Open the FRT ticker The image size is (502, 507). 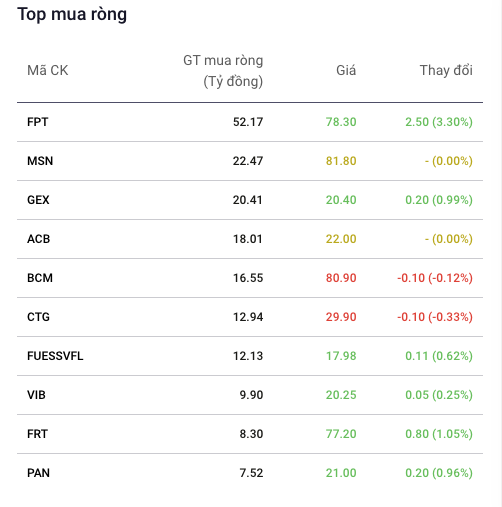[x=37, y=434]
